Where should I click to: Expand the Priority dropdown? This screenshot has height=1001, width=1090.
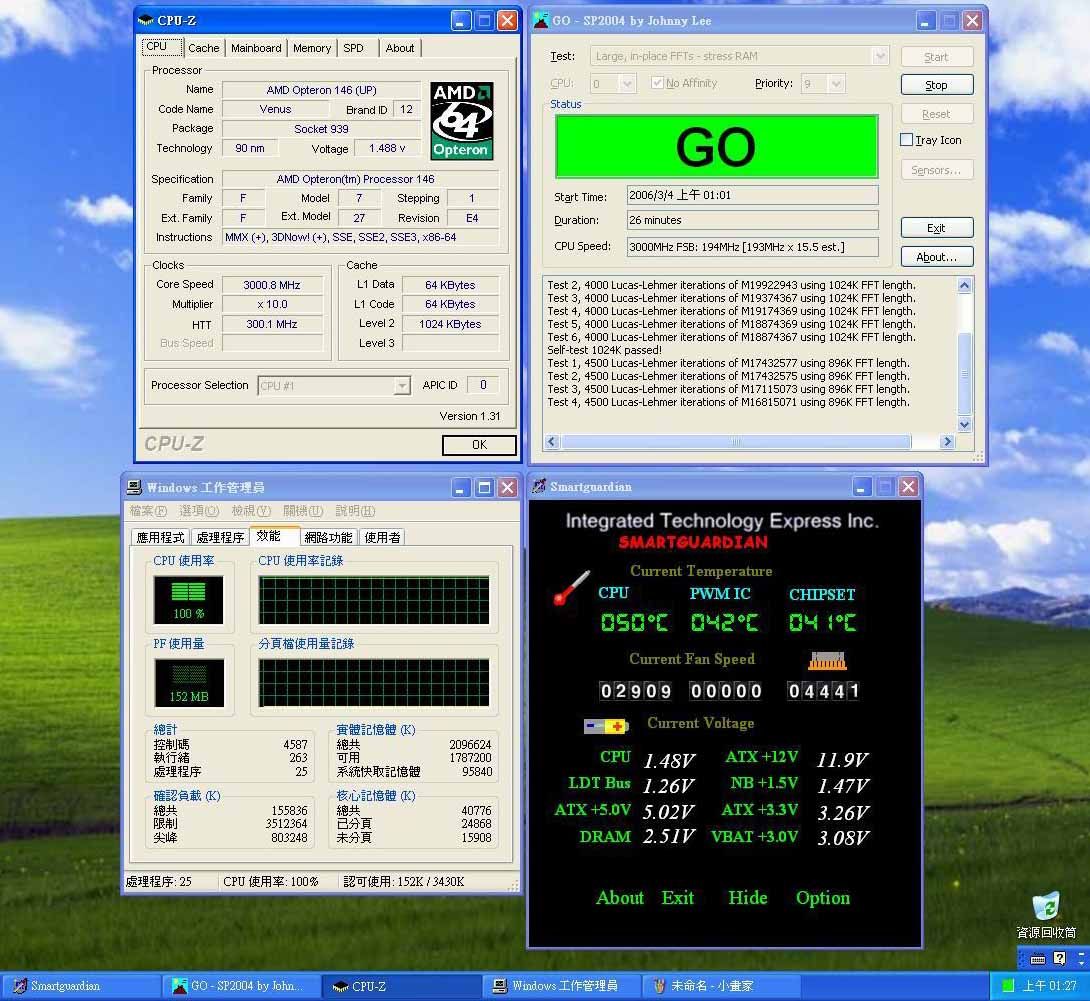(836, 84)
